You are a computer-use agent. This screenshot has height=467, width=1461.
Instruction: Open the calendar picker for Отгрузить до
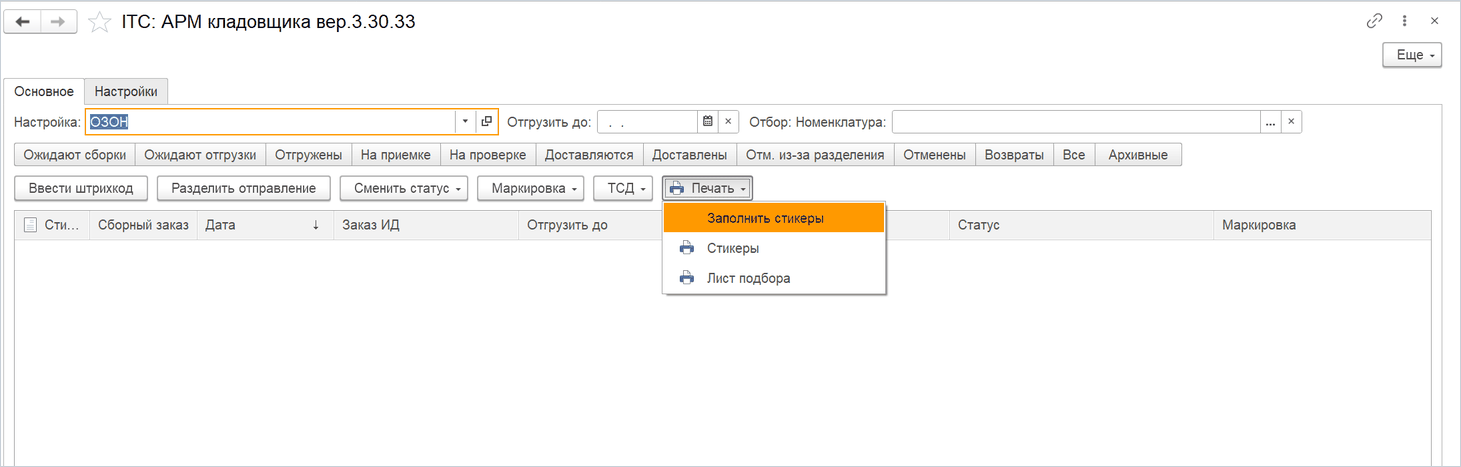(708, 122)
